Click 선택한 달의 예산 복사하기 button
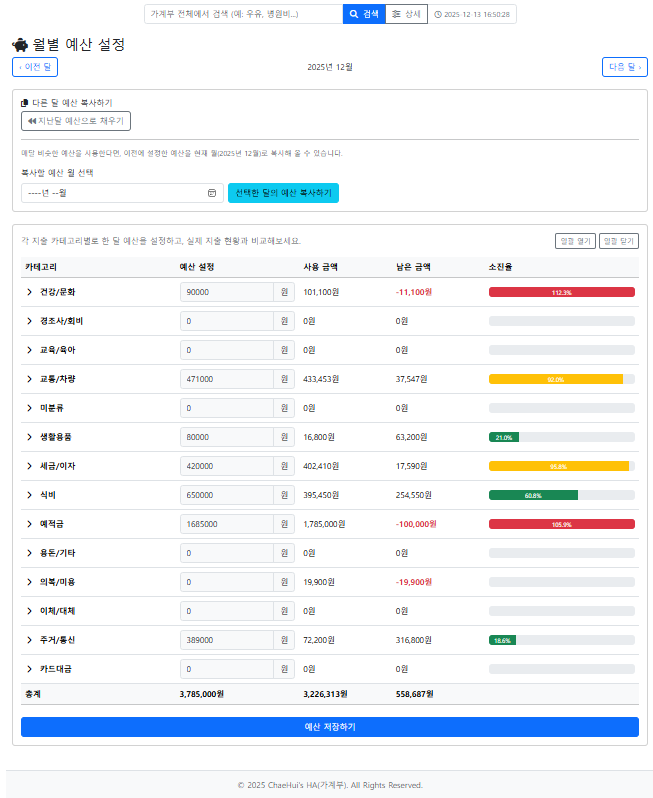Image resolution: width=653 pixels, height=798 pixels. click(x=283, y=193)
